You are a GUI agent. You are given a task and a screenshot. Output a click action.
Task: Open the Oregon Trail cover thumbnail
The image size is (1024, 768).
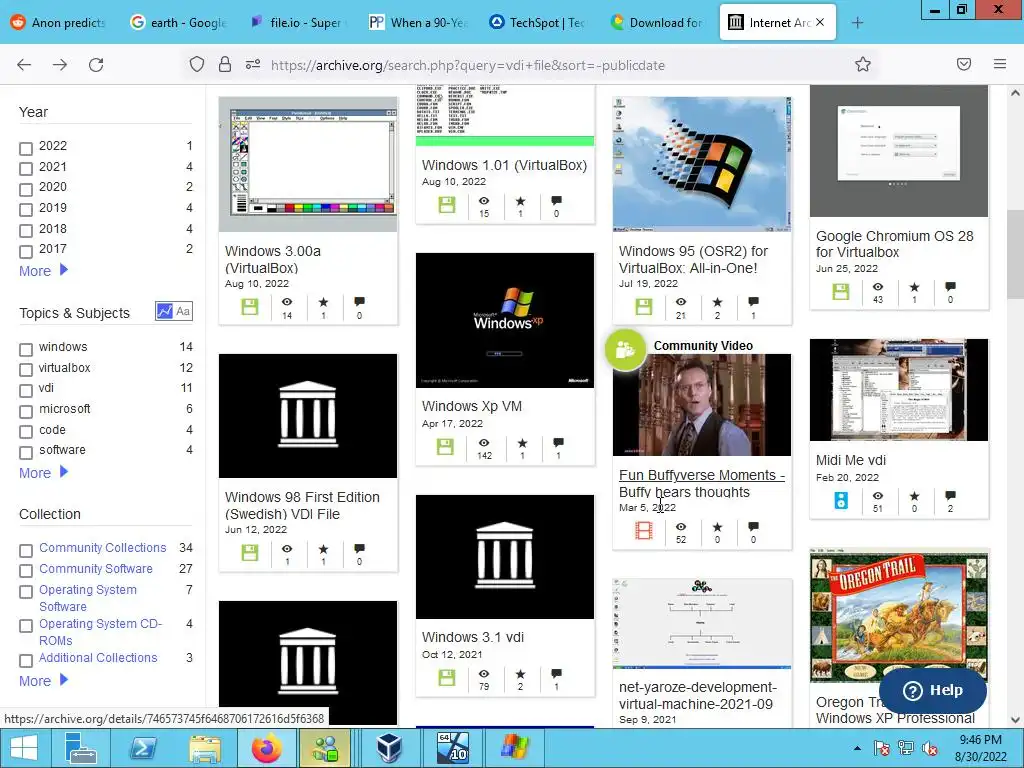899,616
